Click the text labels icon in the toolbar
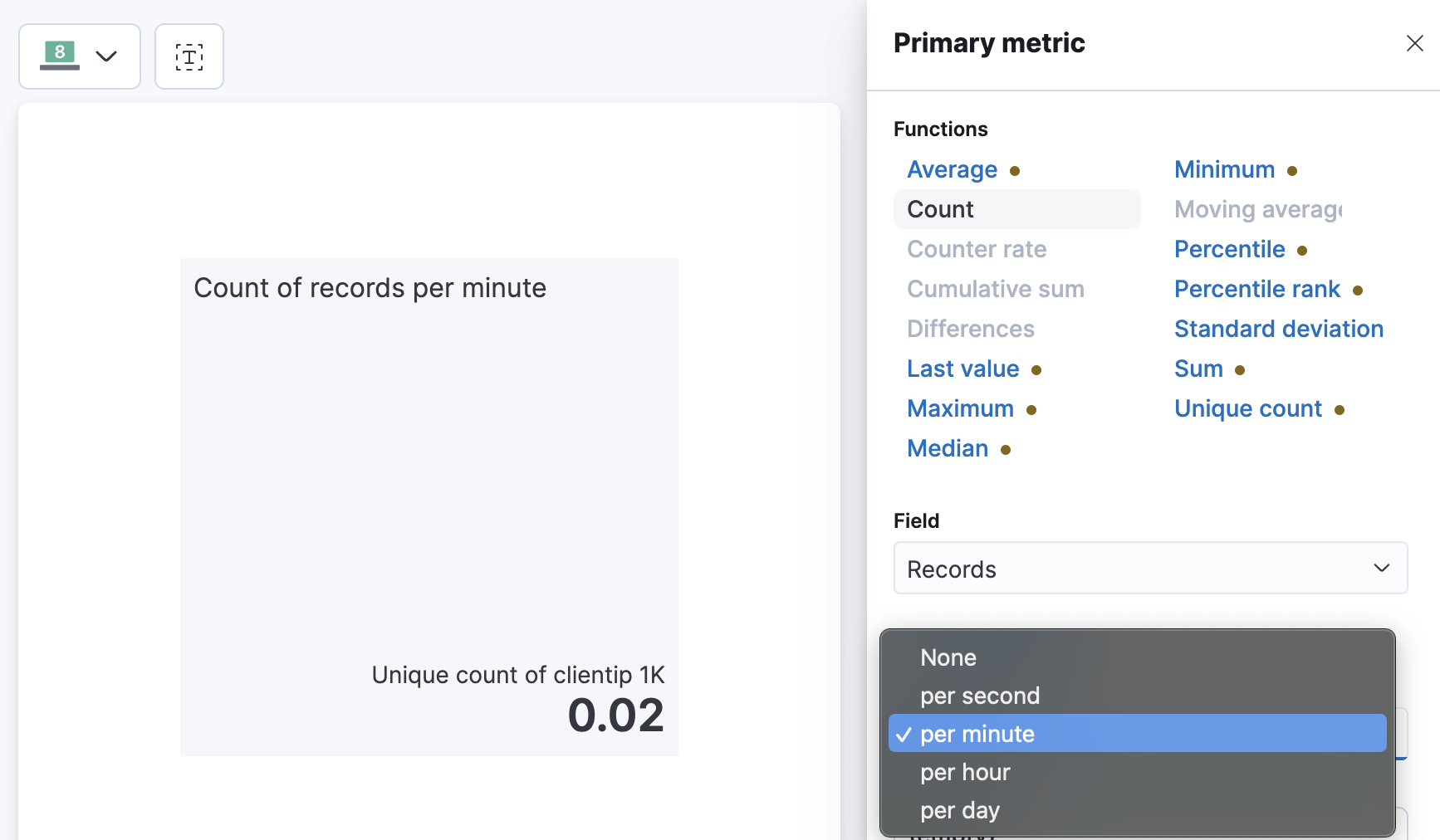The height and width of the screenshot is (840, 1440). tap(189, 56)
